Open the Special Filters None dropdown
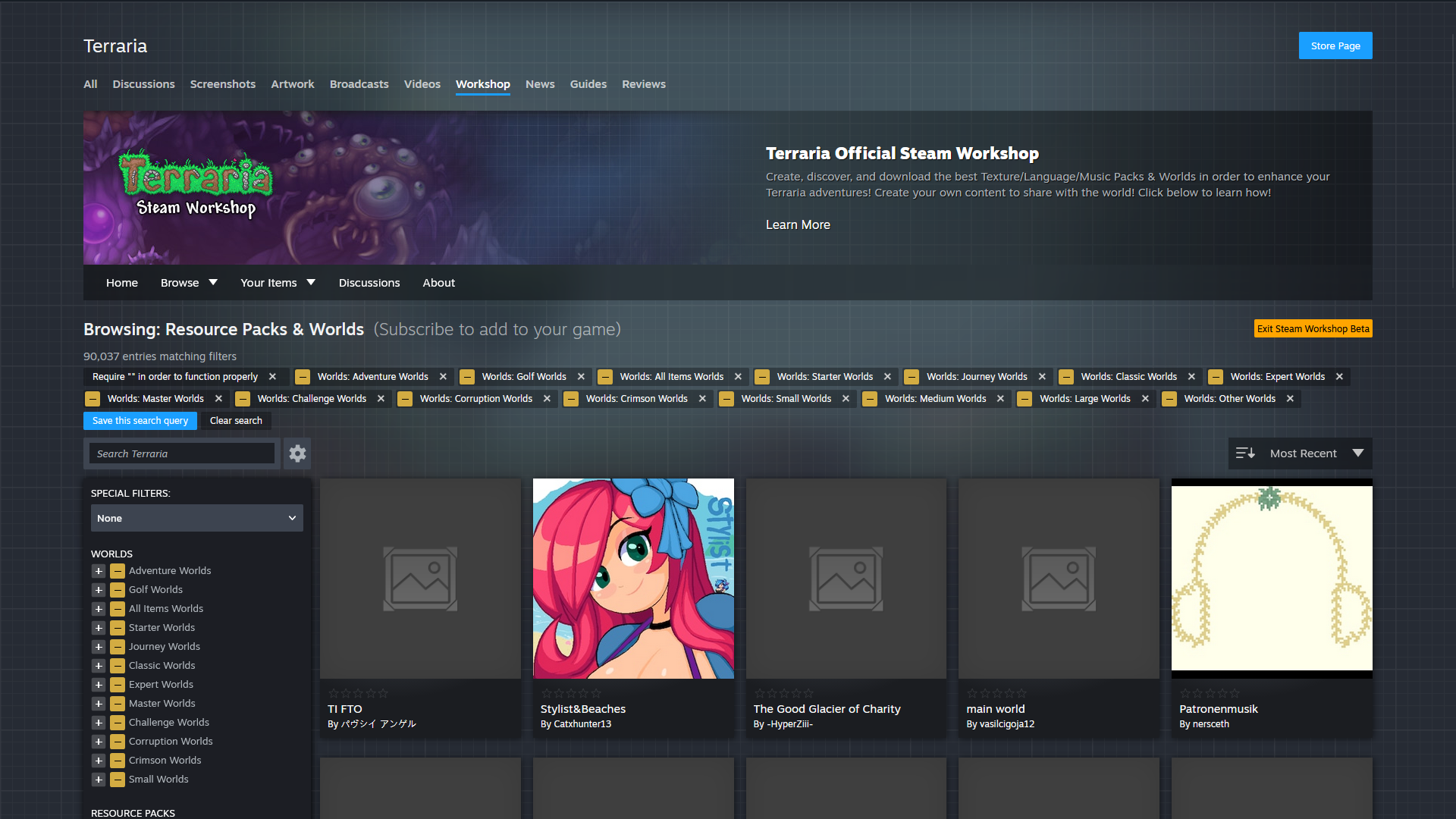The height and width of the screenshot is (819, 1456). (196, 519)
